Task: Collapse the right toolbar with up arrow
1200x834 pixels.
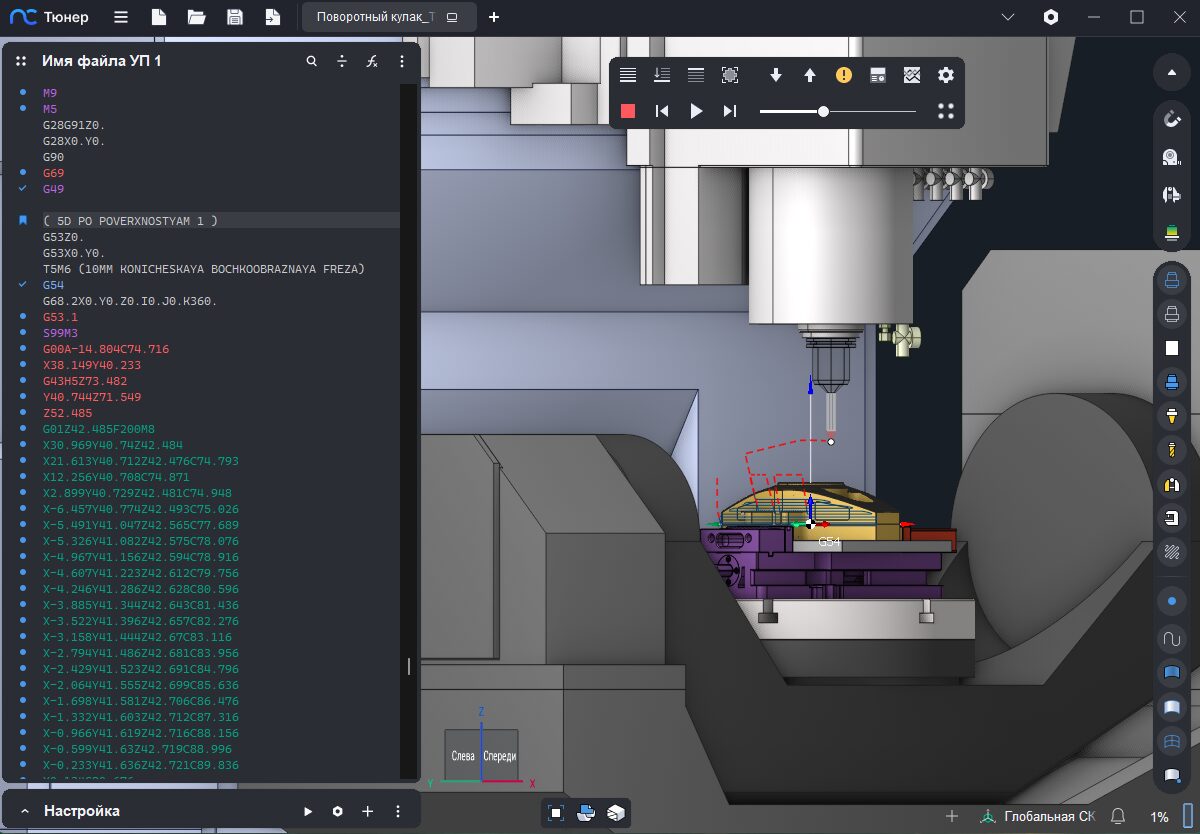Action: [1171, 73]
